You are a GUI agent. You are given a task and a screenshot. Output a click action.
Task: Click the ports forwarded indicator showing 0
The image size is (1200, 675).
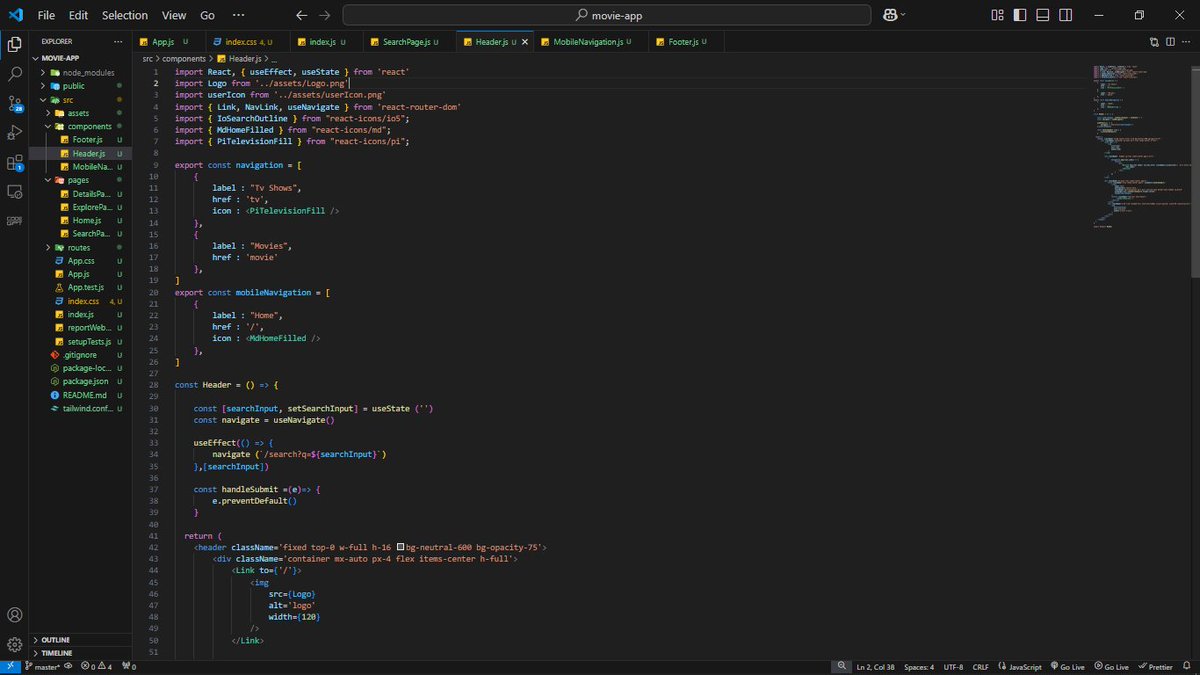pyautogui.click(x=128, y=667)
